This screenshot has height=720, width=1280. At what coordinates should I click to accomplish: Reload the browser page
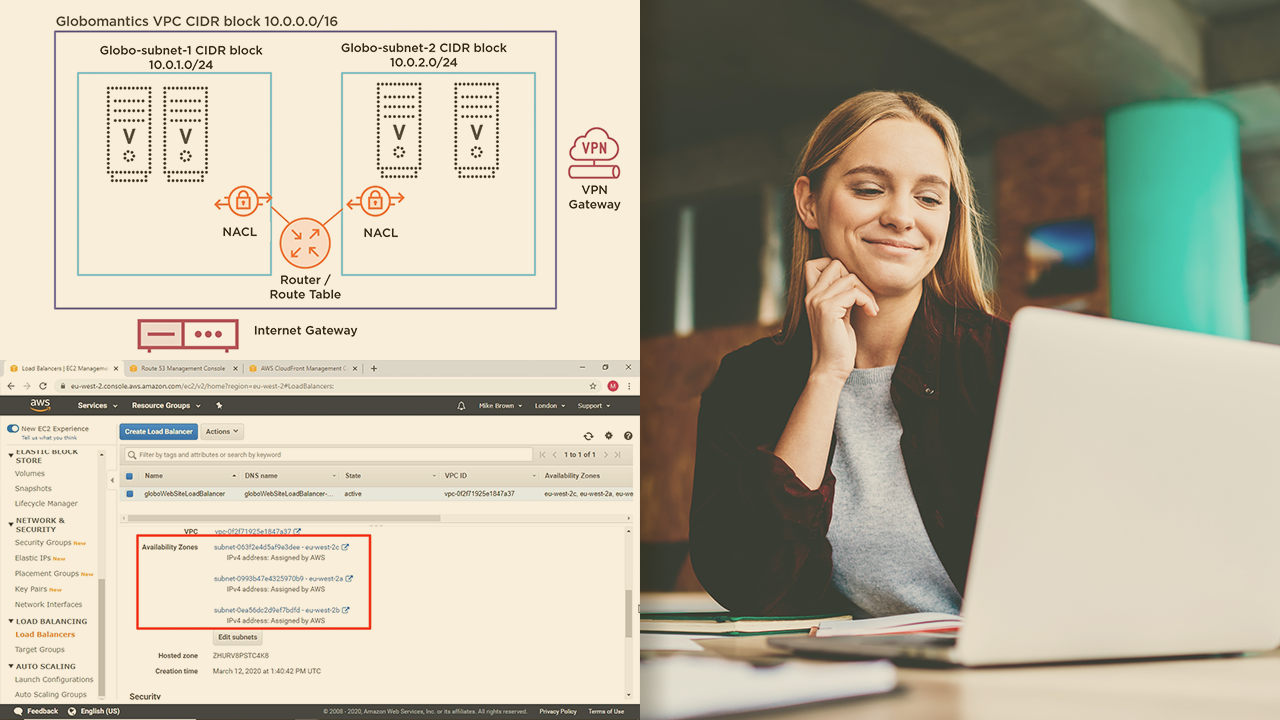point(42,386)
